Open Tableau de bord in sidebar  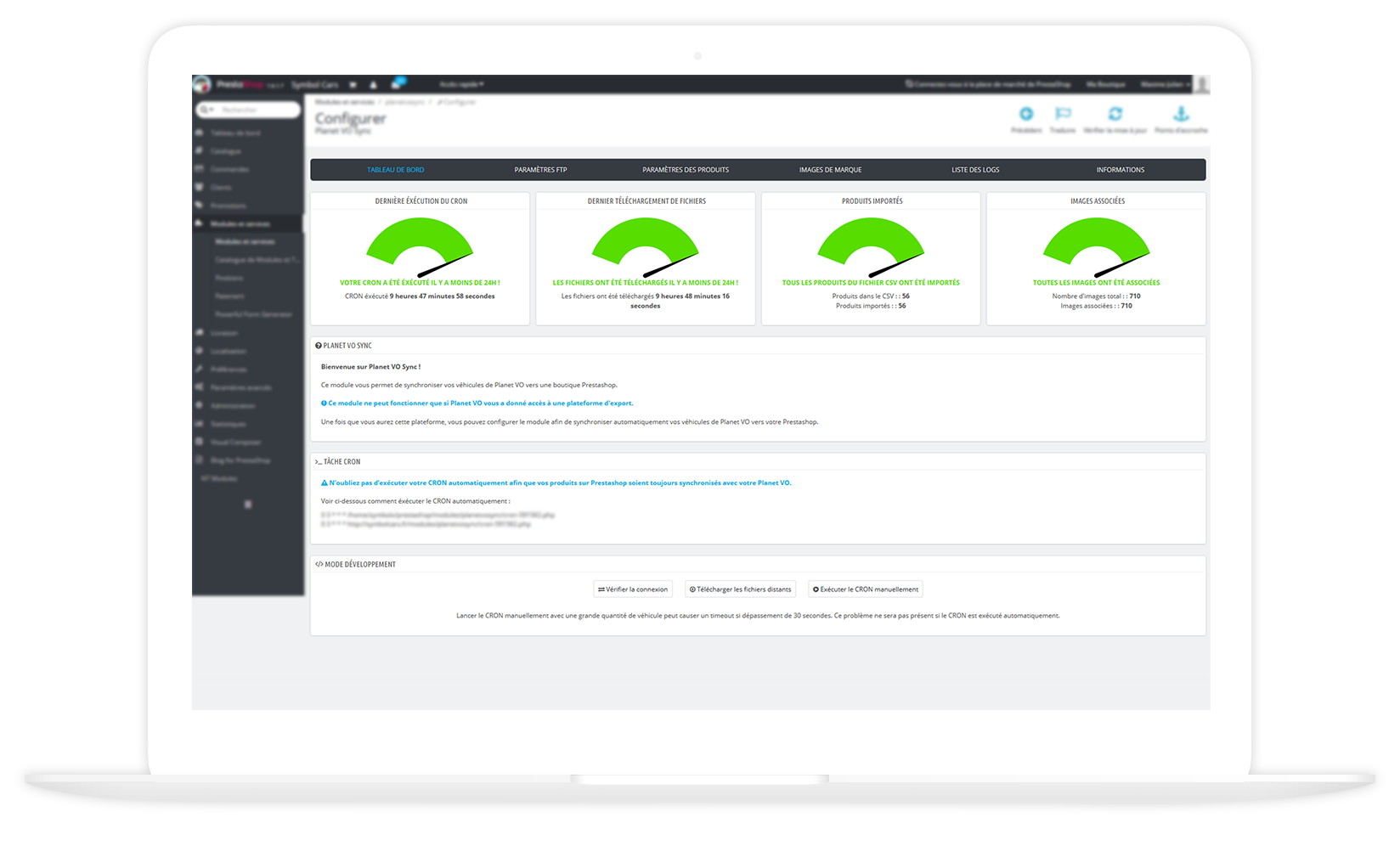235,133
